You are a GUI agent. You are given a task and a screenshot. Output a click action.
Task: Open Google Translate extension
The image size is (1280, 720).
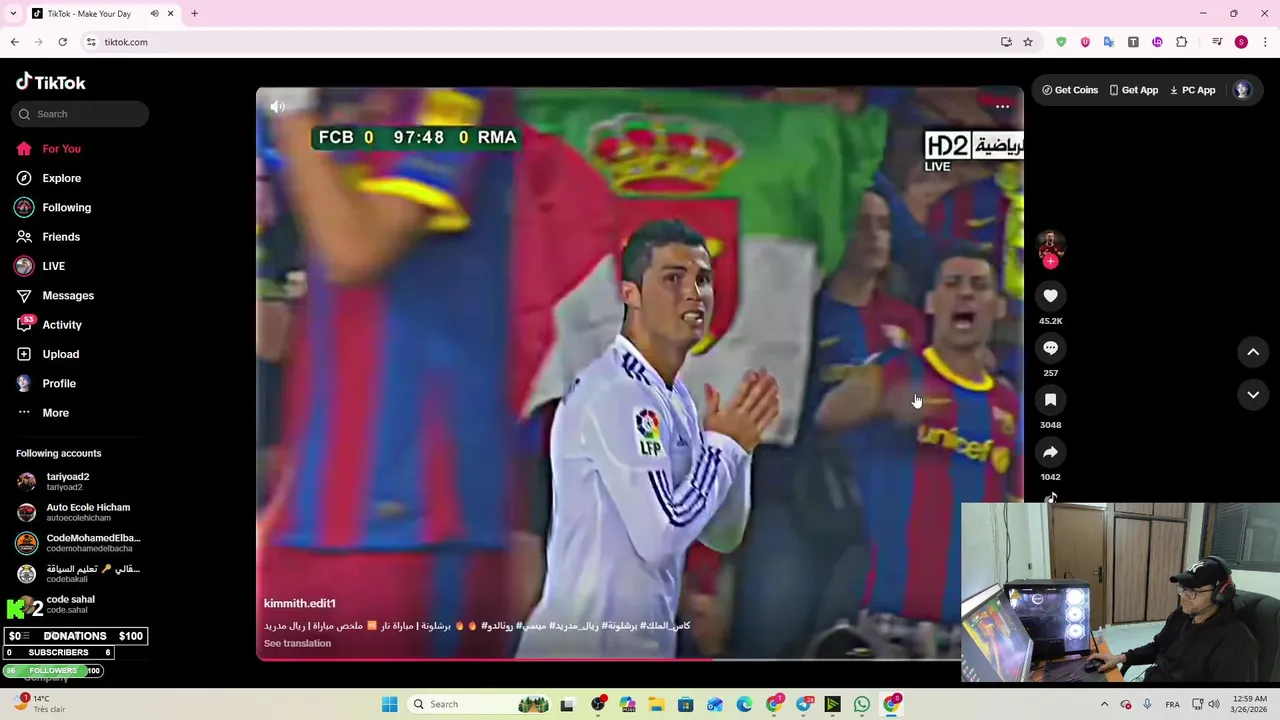tap(1109, 42)
